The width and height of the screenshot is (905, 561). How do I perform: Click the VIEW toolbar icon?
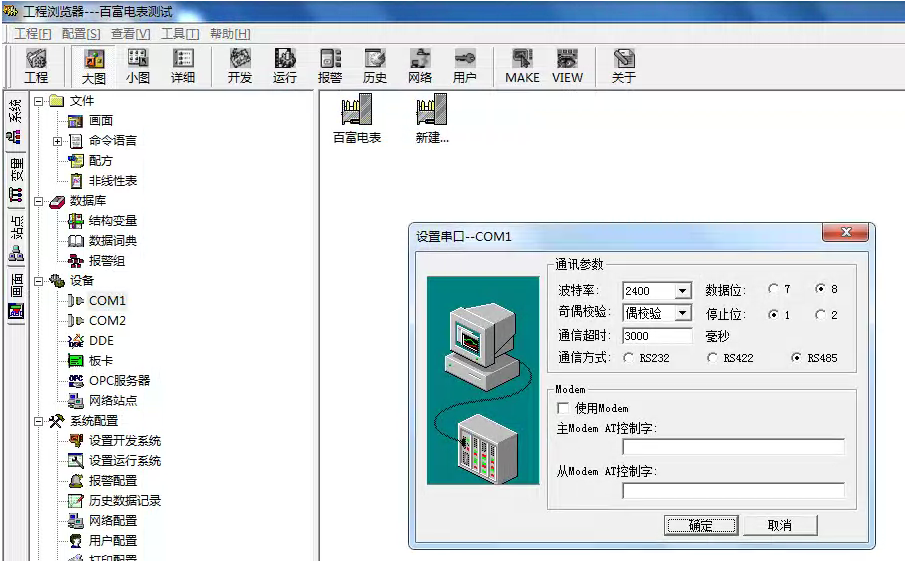pos(567,66)
